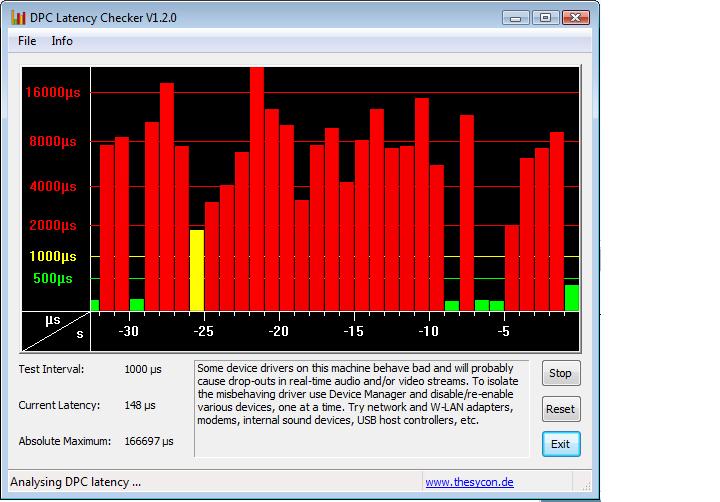Viewport: 720px width, 502px height.
Task: Click the -20 time axis label
Action: coord(278,331)
